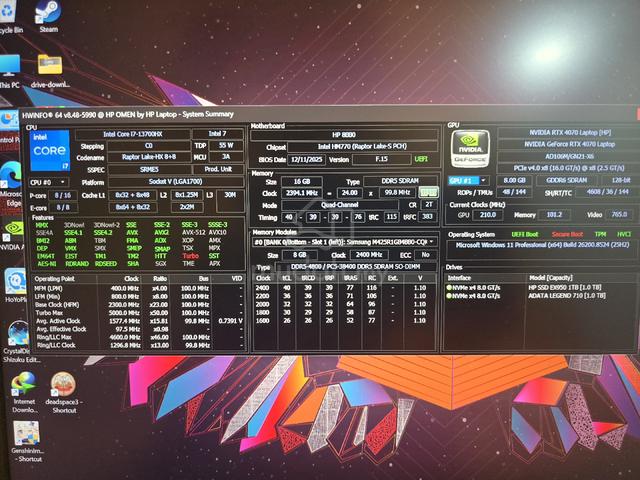This screenshot has height=480, width=640.
Task: Open the memory module slot dropdown (Samsung M425R1GB4BB0)
Action: (x=344, y=242)
